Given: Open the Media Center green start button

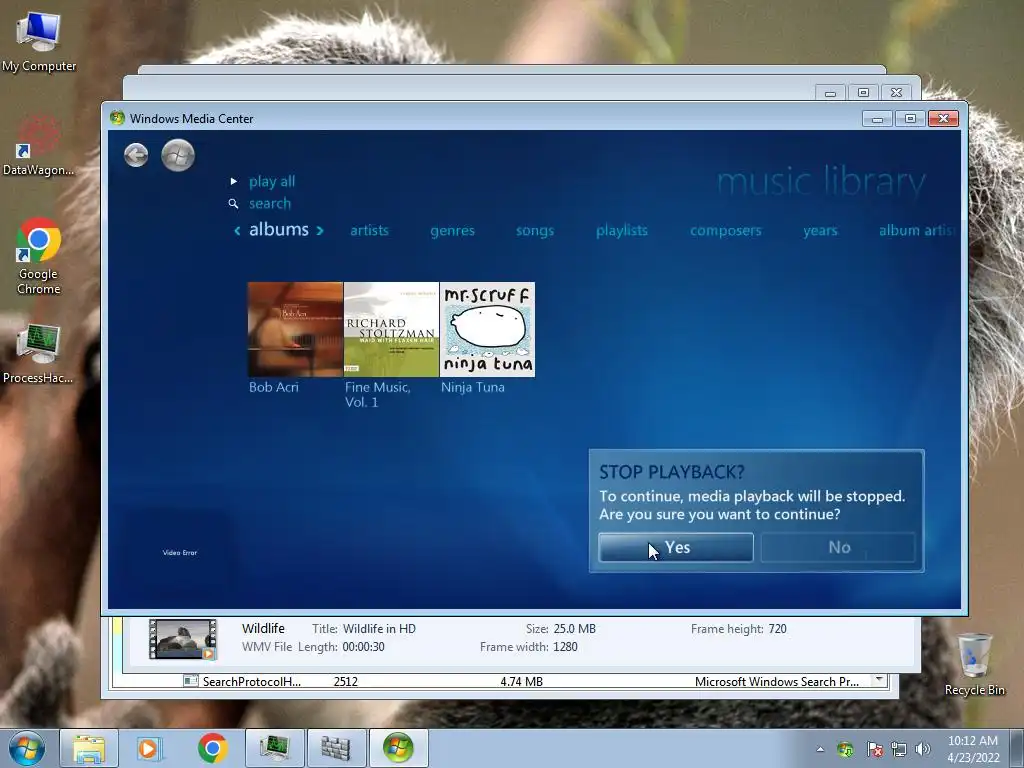Looking at the screenshot, I should click(x=178, y=155).
